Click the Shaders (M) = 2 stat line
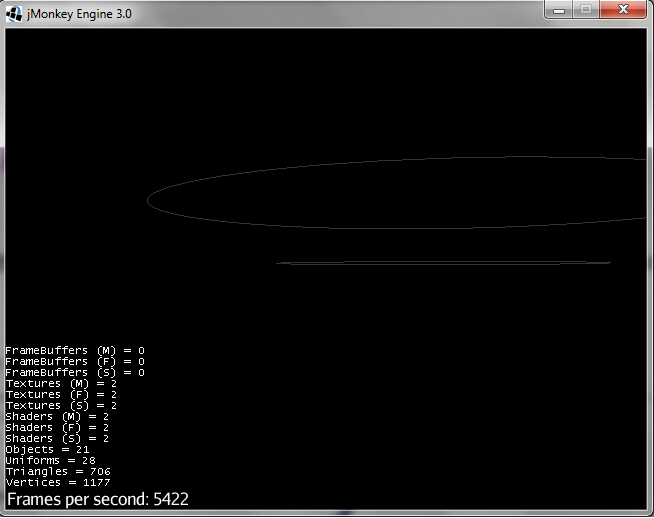 click(57, 417)
